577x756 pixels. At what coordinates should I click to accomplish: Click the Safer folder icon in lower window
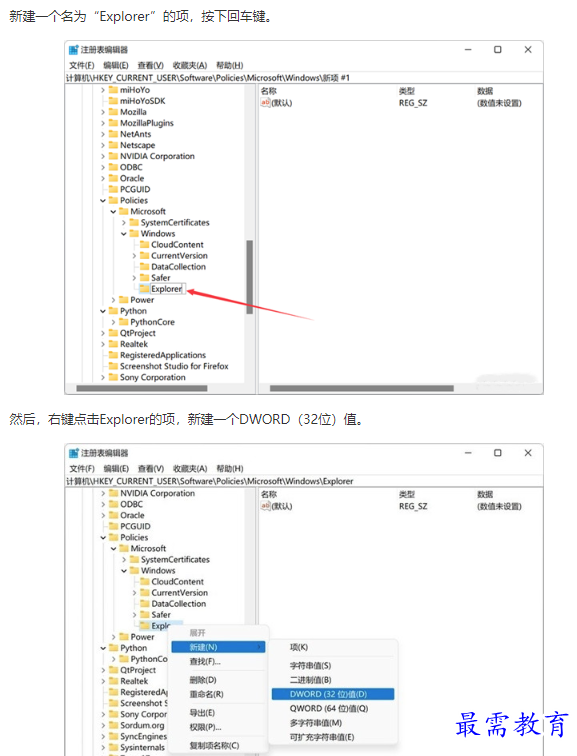[145, 615]
